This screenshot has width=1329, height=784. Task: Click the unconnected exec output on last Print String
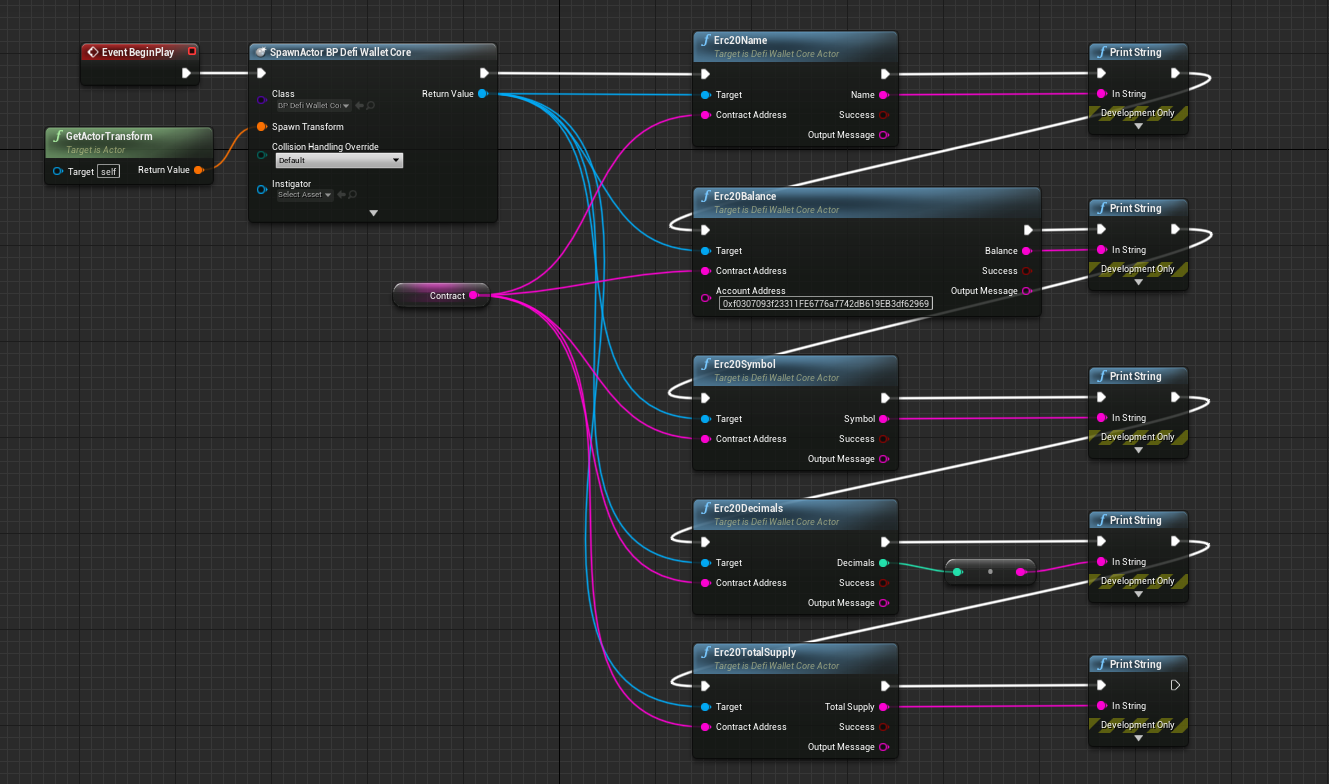coord(1175,685)
